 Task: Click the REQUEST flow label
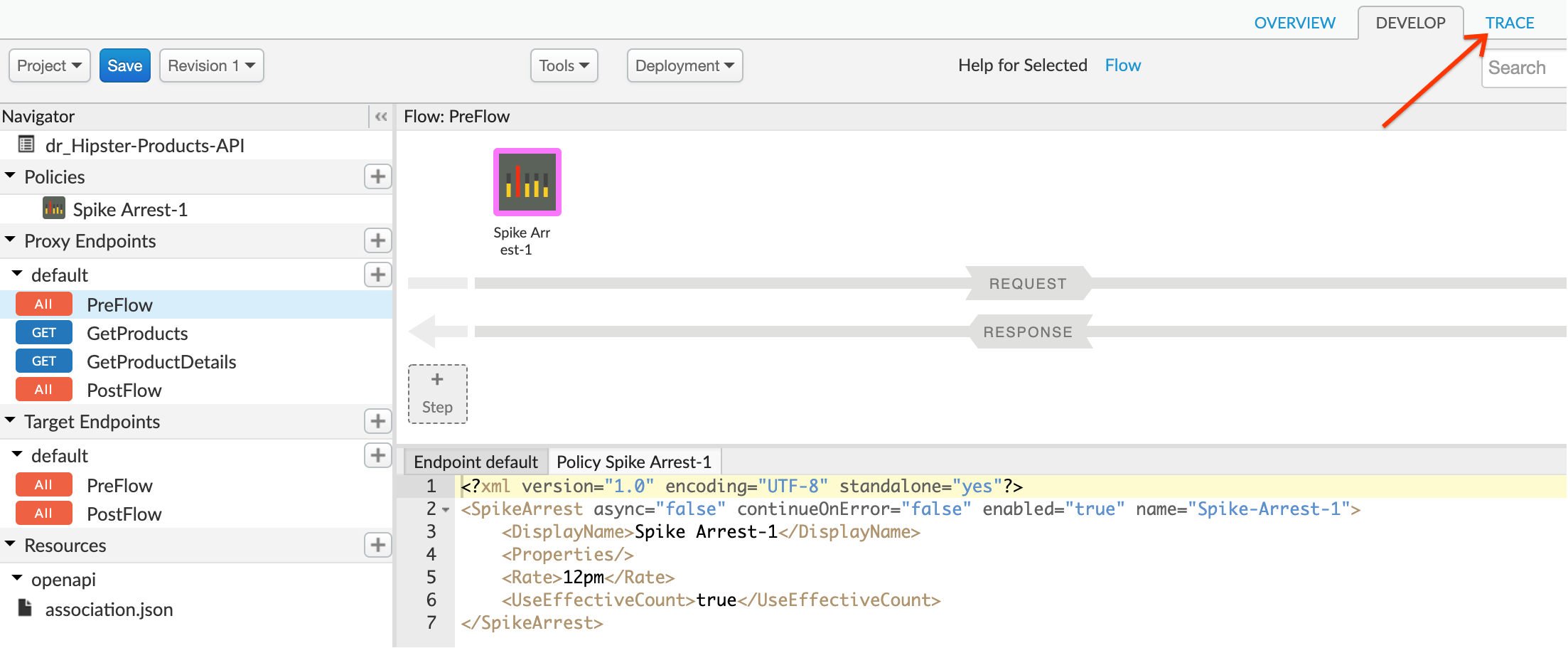[1028, 284]
